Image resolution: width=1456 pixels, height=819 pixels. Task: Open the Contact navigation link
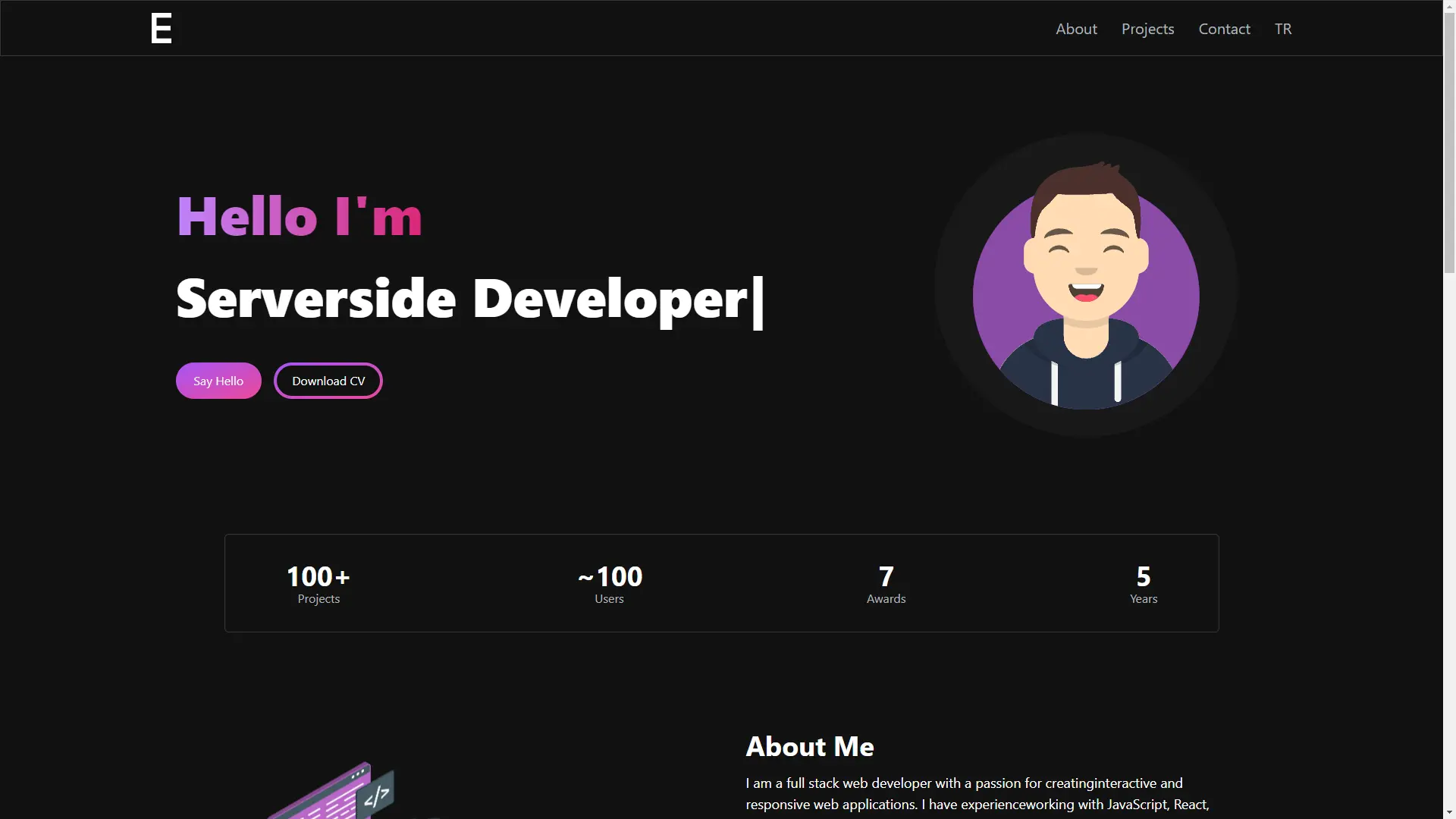[x=1224, y=29]
